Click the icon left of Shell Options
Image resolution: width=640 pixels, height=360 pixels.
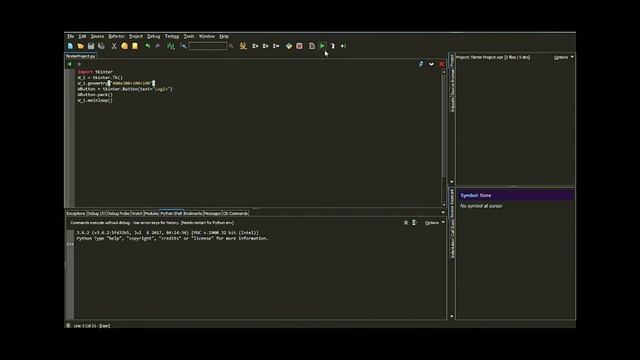[414, 223]
